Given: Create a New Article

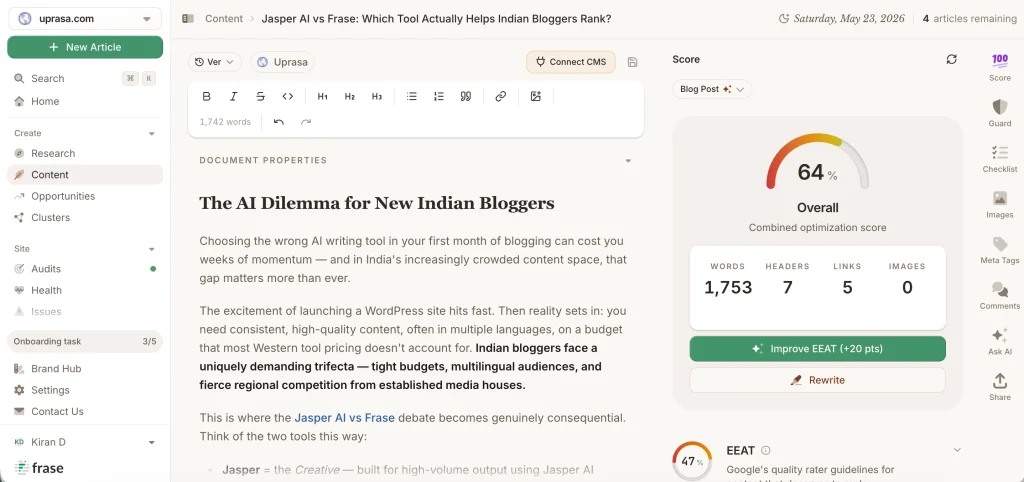Looking at the screenshot, I should pos(85,47).
